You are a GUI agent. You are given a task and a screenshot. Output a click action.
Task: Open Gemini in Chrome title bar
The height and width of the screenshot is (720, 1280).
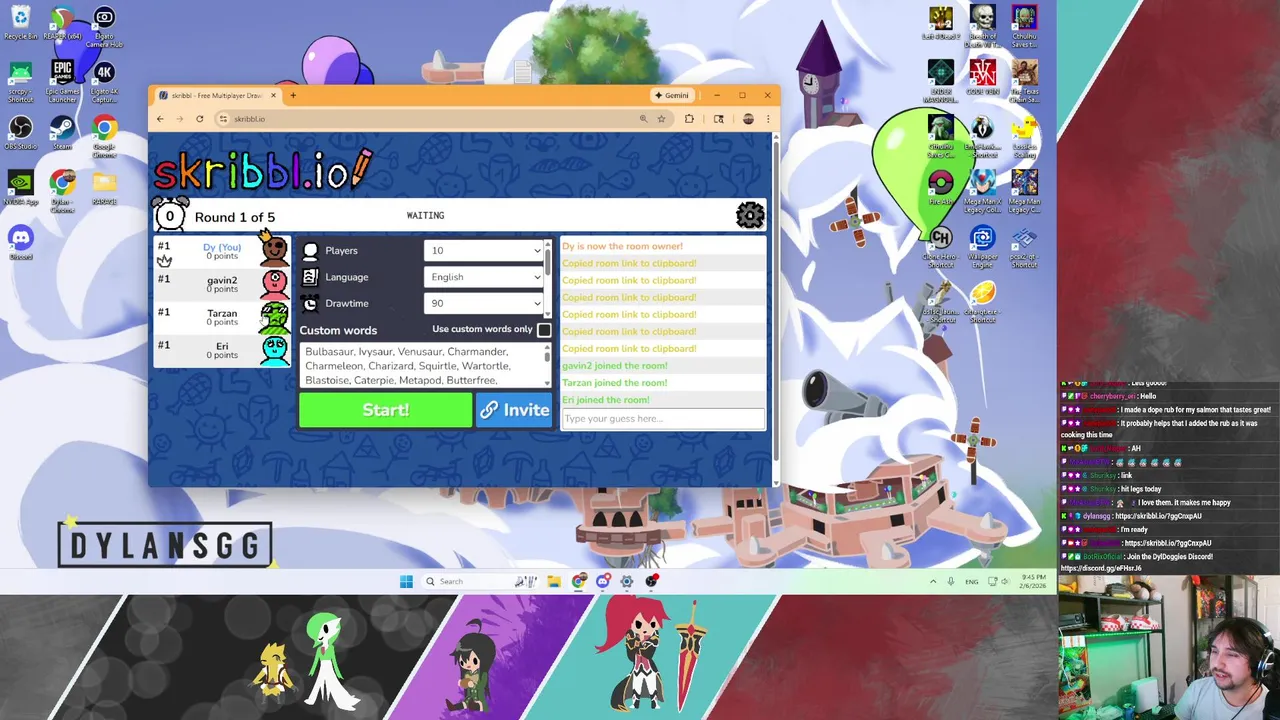(671, 95)
